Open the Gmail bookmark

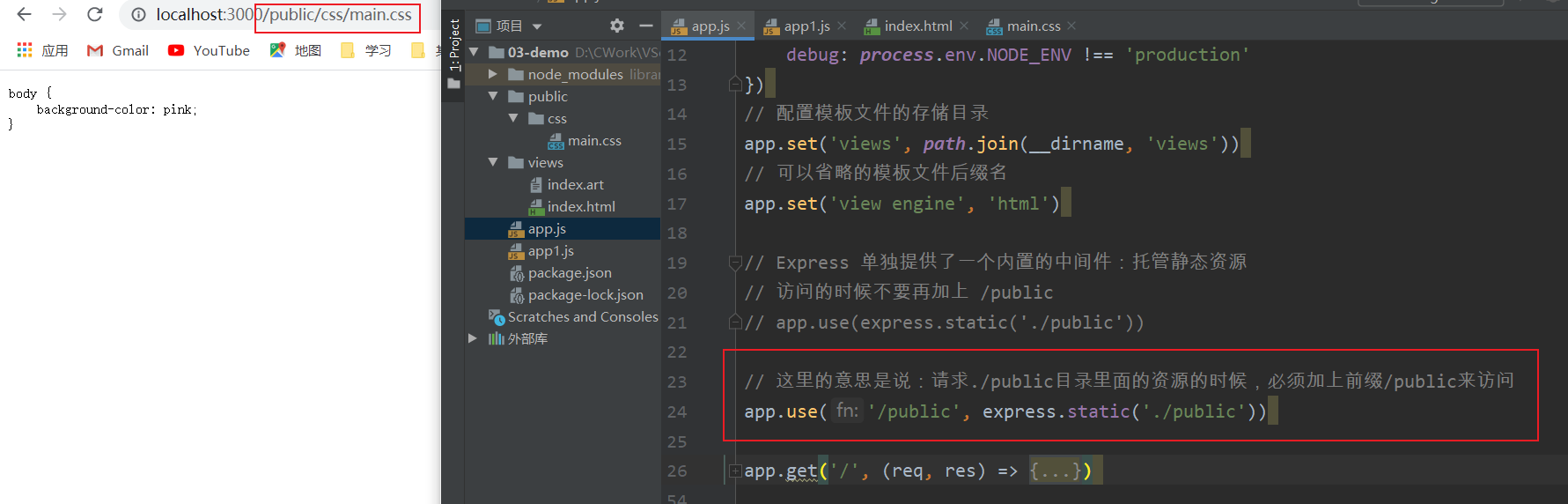point(118,50)
